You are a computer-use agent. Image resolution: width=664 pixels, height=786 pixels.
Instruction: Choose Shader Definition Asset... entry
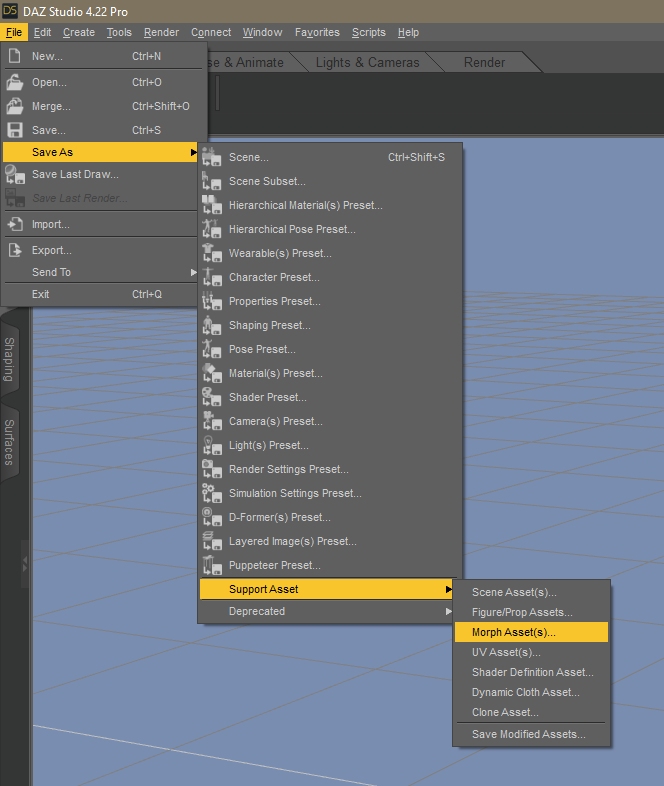(531, 672)
